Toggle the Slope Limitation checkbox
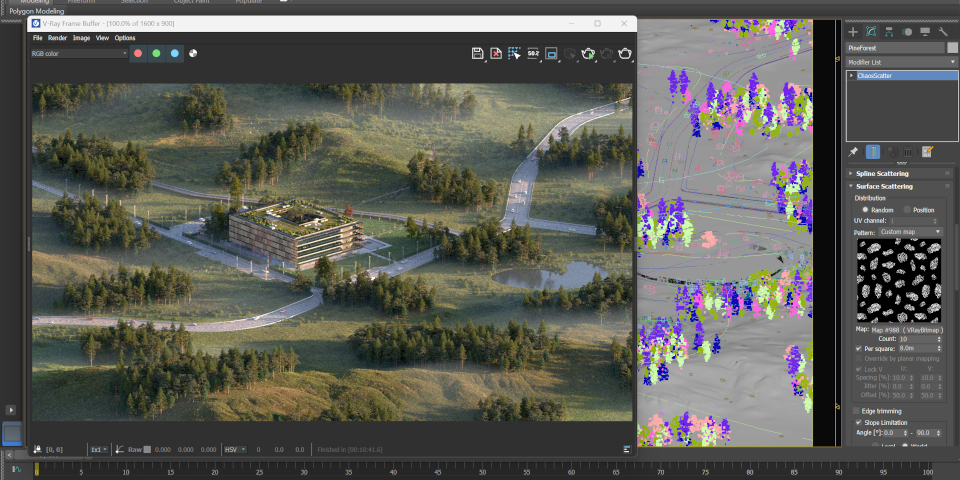The image size is (960, 480). [857, 422]
